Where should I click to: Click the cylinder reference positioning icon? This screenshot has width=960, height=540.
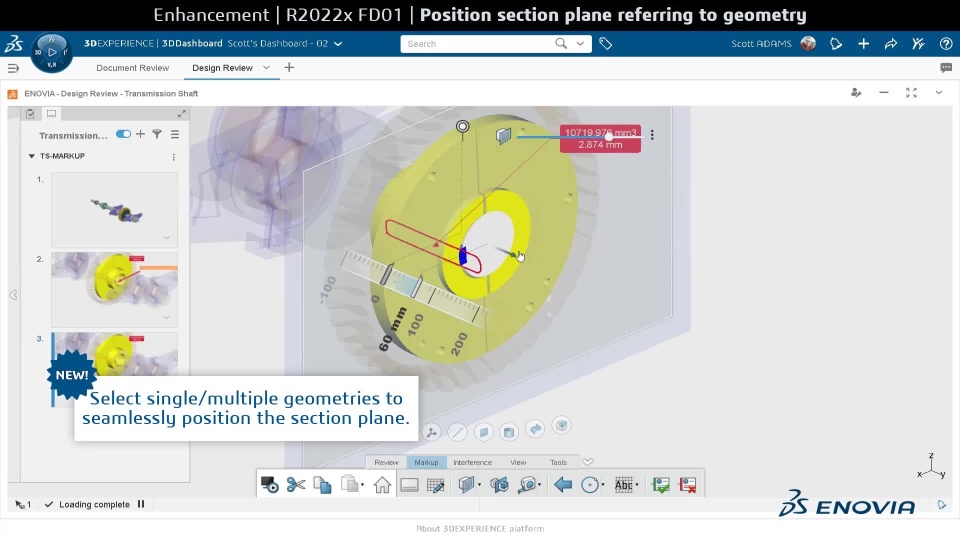[x=509, y=432]
